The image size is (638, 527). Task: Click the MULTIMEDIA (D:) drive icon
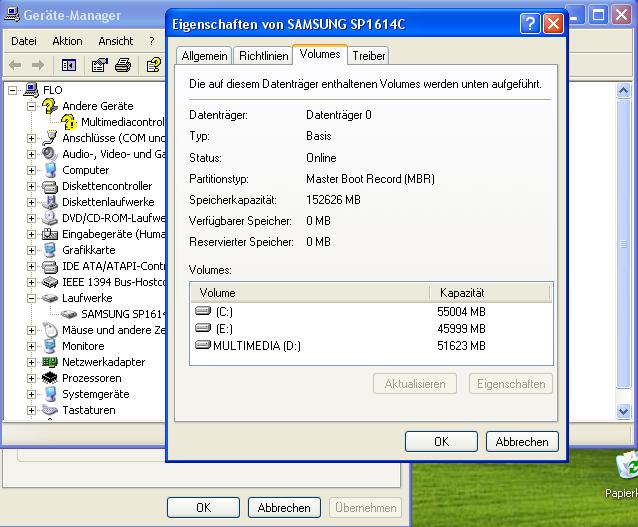[203, 345]
